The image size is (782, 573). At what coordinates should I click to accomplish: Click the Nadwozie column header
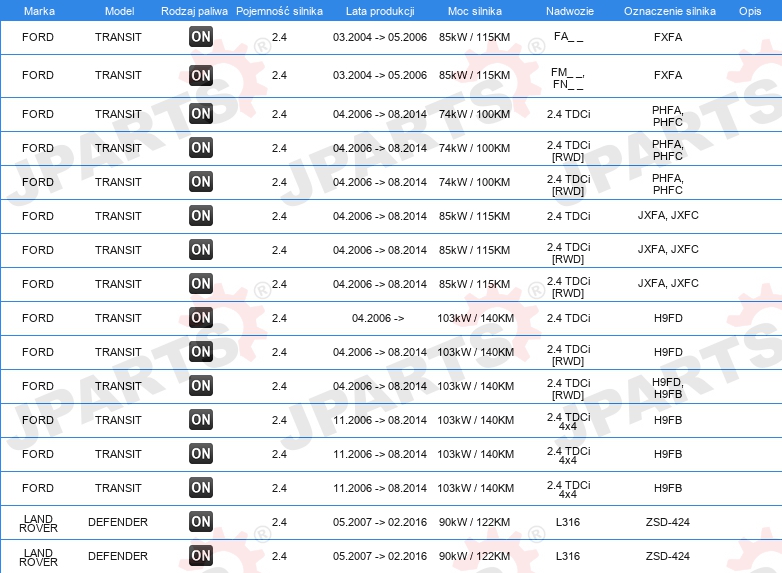coord(570,11)
